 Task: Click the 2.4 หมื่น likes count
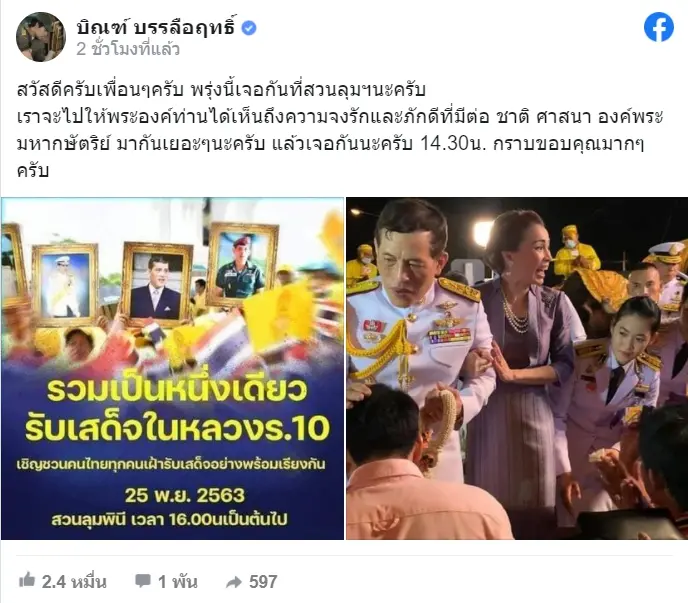(x=74, y=582)
